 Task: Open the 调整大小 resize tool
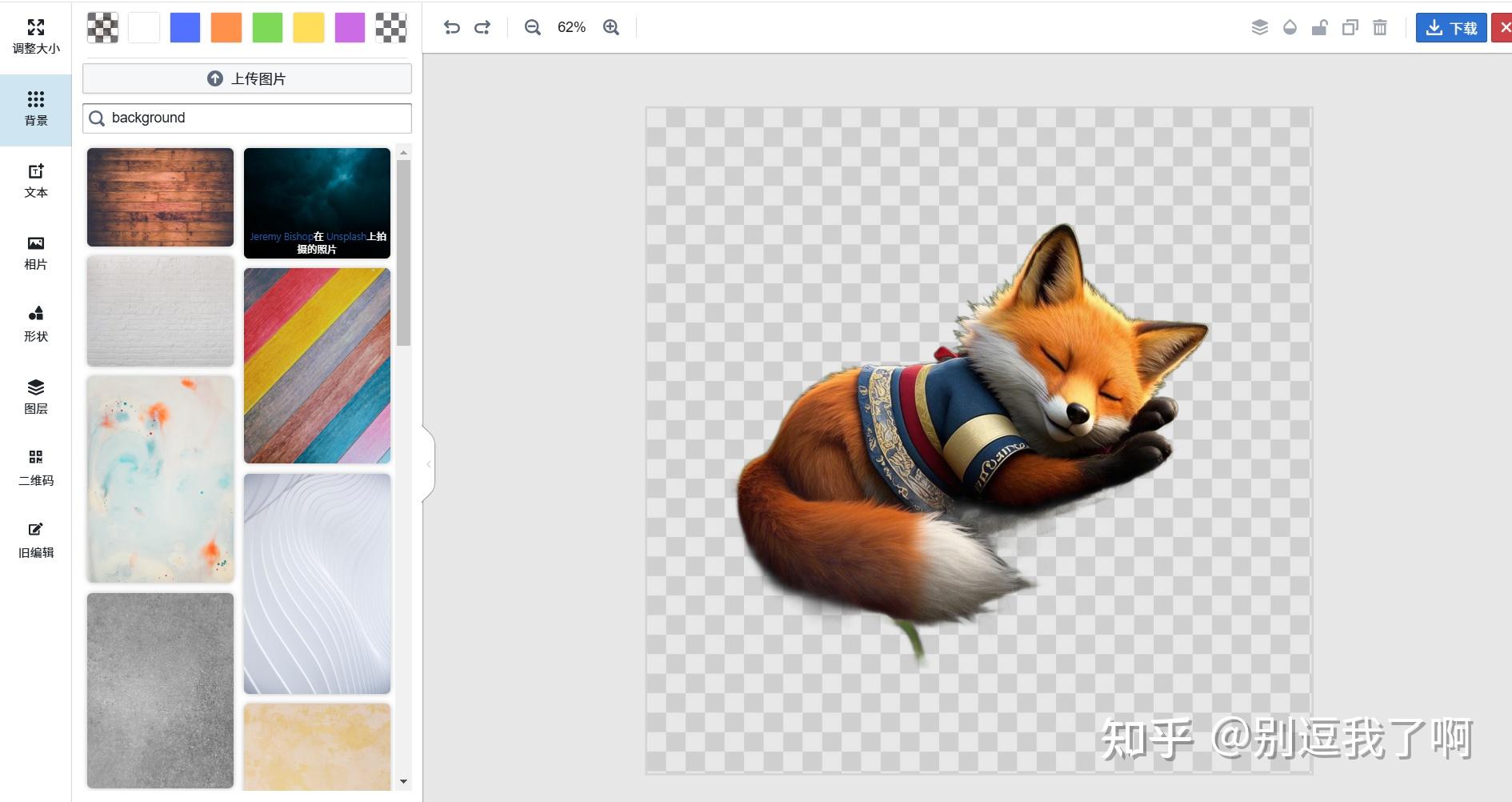36,37
